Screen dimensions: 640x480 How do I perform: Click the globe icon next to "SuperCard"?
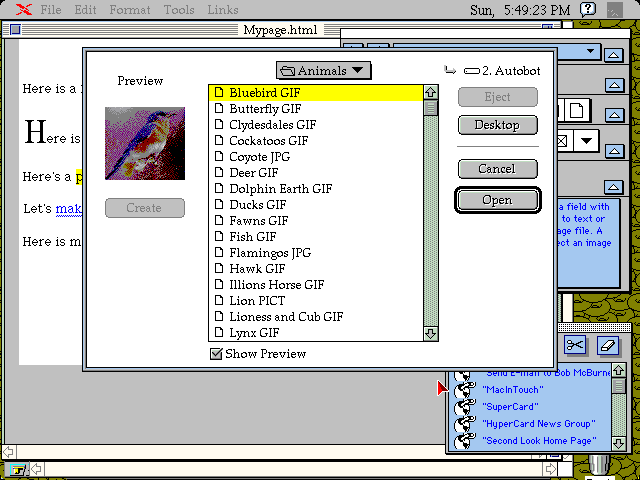click(x=464, y=407)
